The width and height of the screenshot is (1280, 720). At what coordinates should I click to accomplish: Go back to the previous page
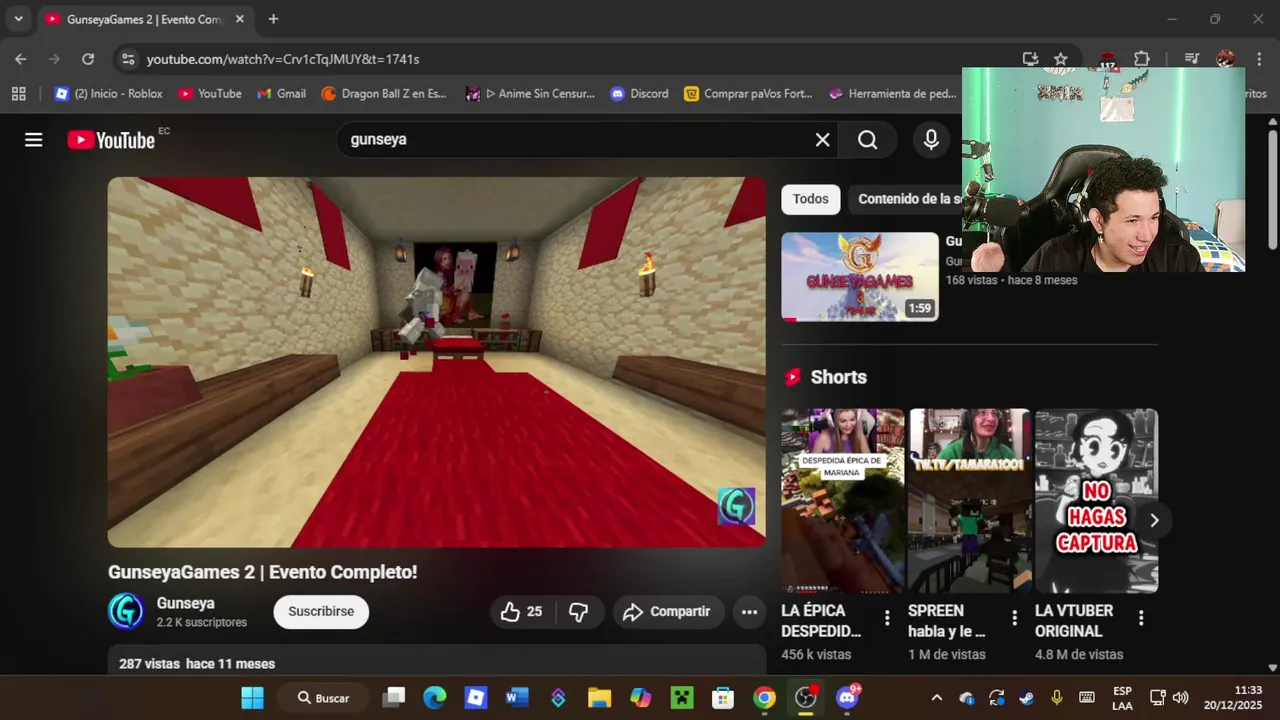(x=21, y=59)
